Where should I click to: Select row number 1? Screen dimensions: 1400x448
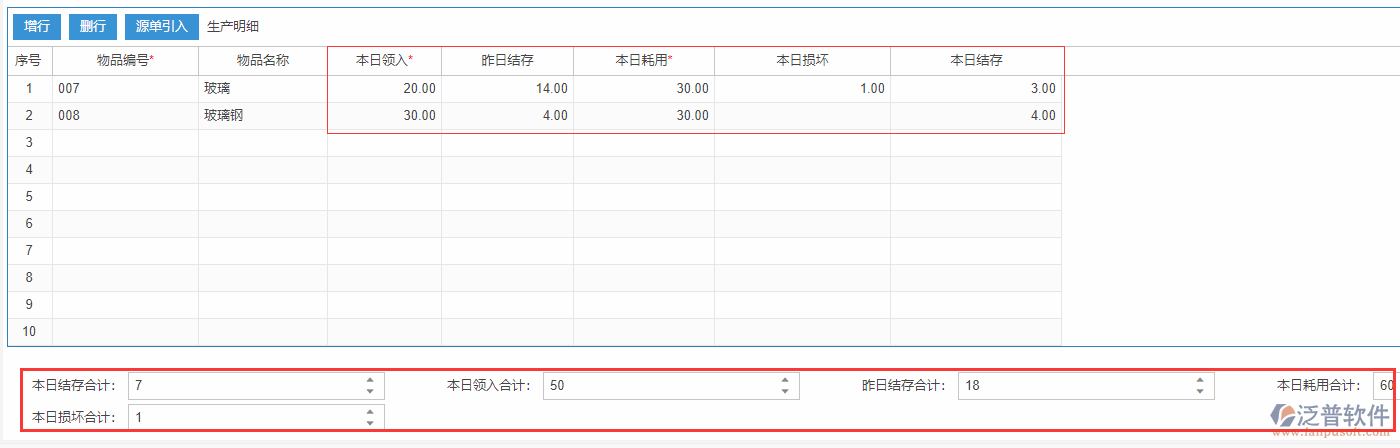pyautogui.click(x=29, y=88)
